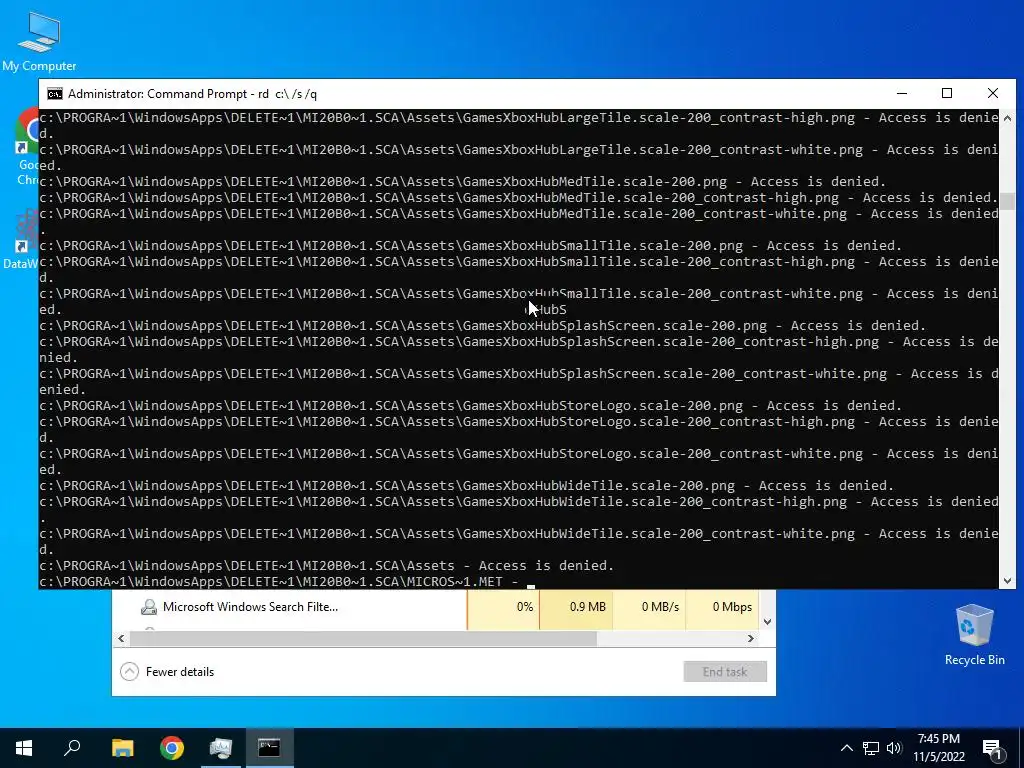Open the My Computer desktop icon
Screen dimensions: 1024x768
point(39,41)
